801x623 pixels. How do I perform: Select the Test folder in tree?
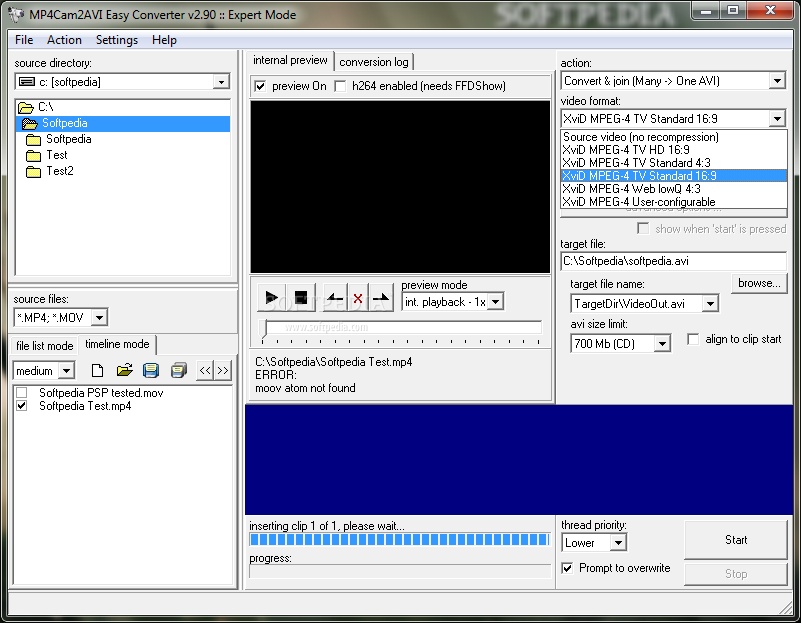coord(57,155)
